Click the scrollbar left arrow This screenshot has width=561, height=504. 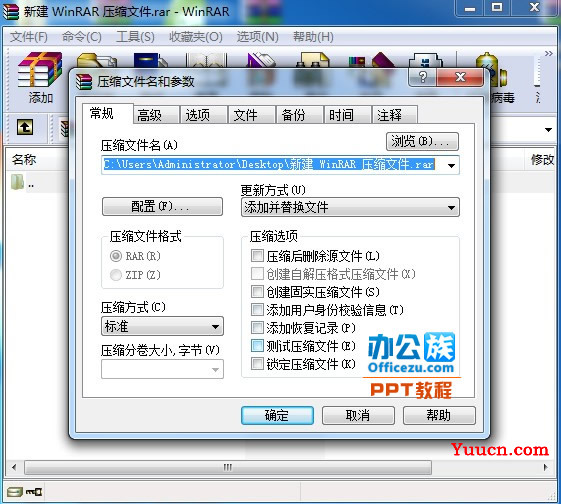tap(14, 467)
